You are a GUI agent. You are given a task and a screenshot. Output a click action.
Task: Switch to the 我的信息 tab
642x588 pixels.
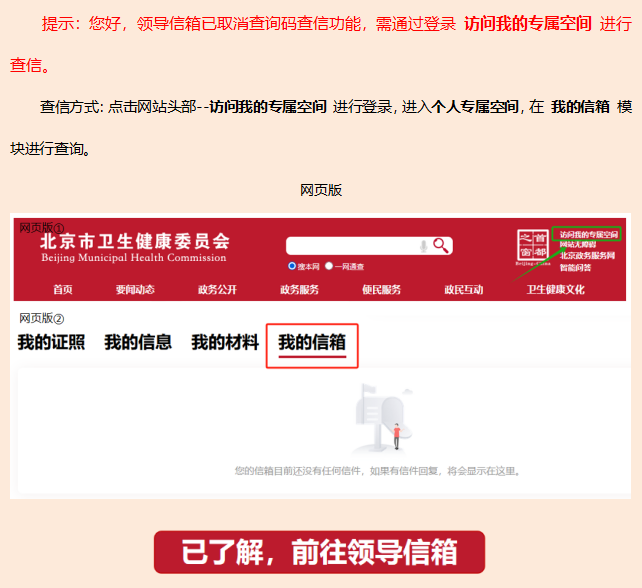(x=138, y=342)
